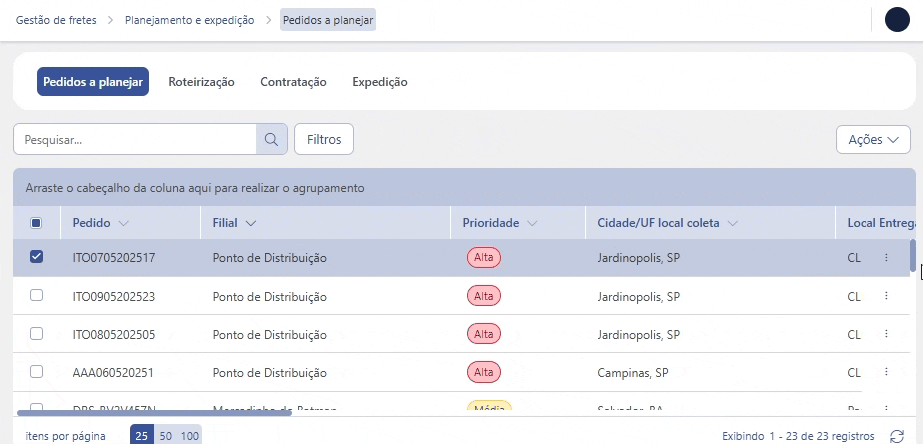Go to Gestão de fretes breadcrumb
The image size is (923, 444).
coord(57,20)
